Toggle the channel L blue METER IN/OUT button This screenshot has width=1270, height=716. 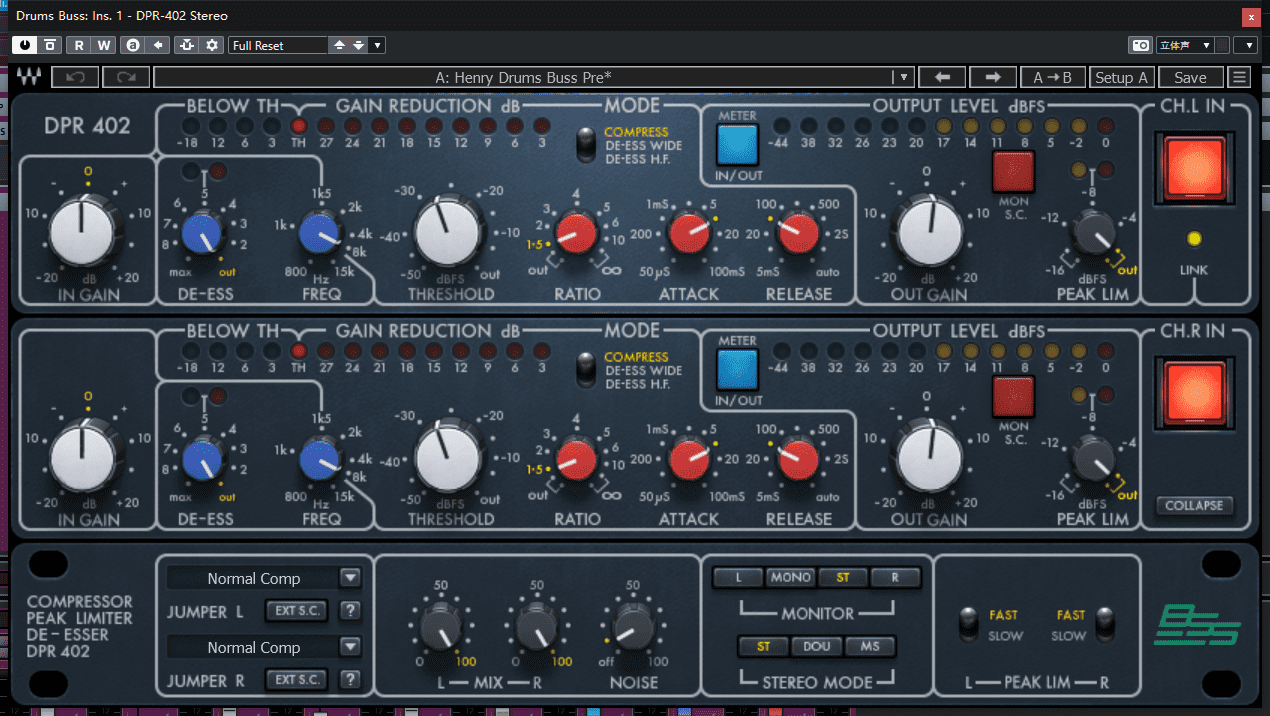737,145
